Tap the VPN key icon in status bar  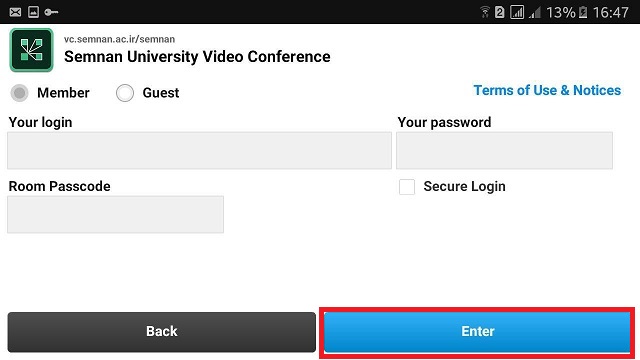(51, 12)
